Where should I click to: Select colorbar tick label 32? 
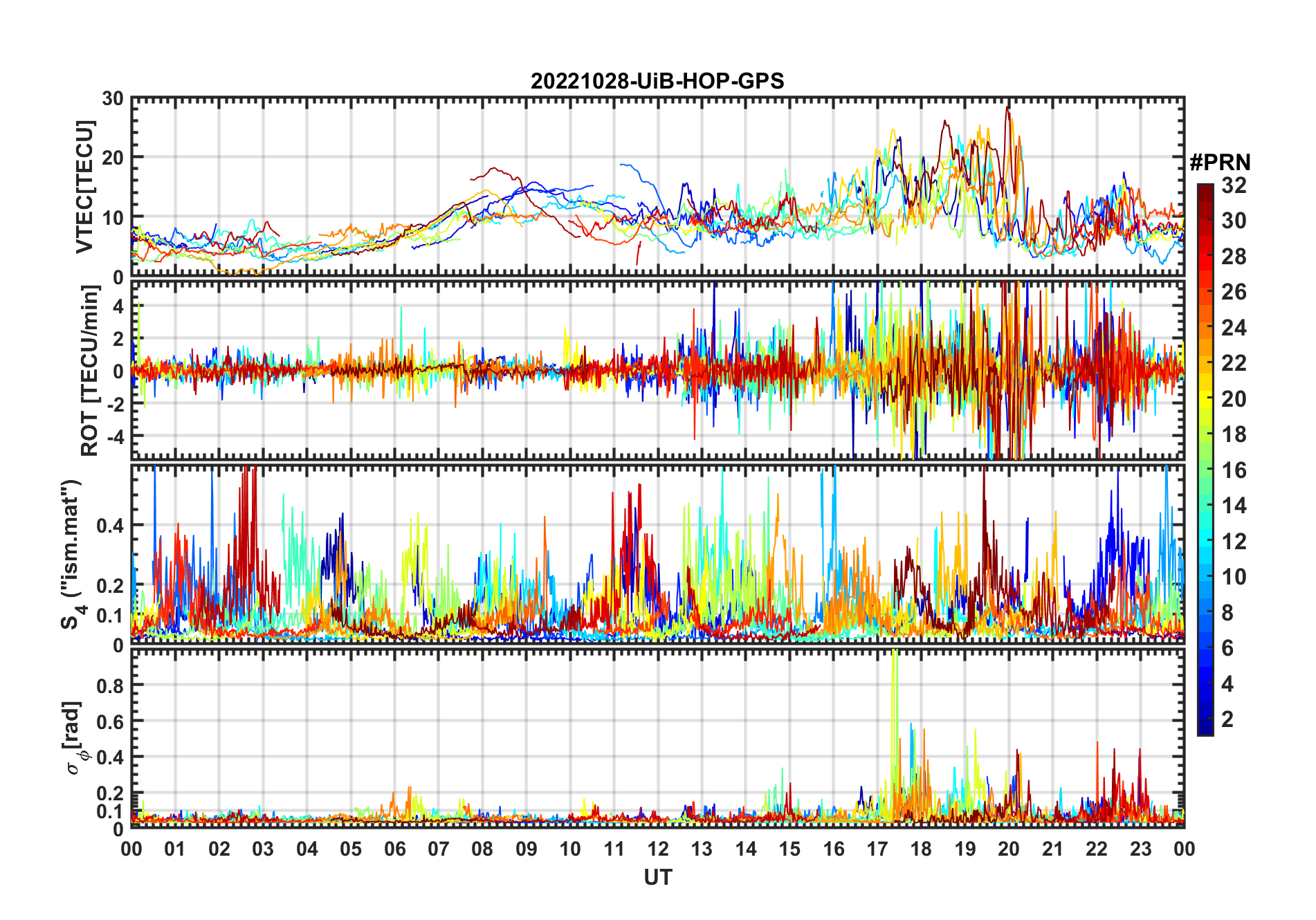click(1234, 185)
